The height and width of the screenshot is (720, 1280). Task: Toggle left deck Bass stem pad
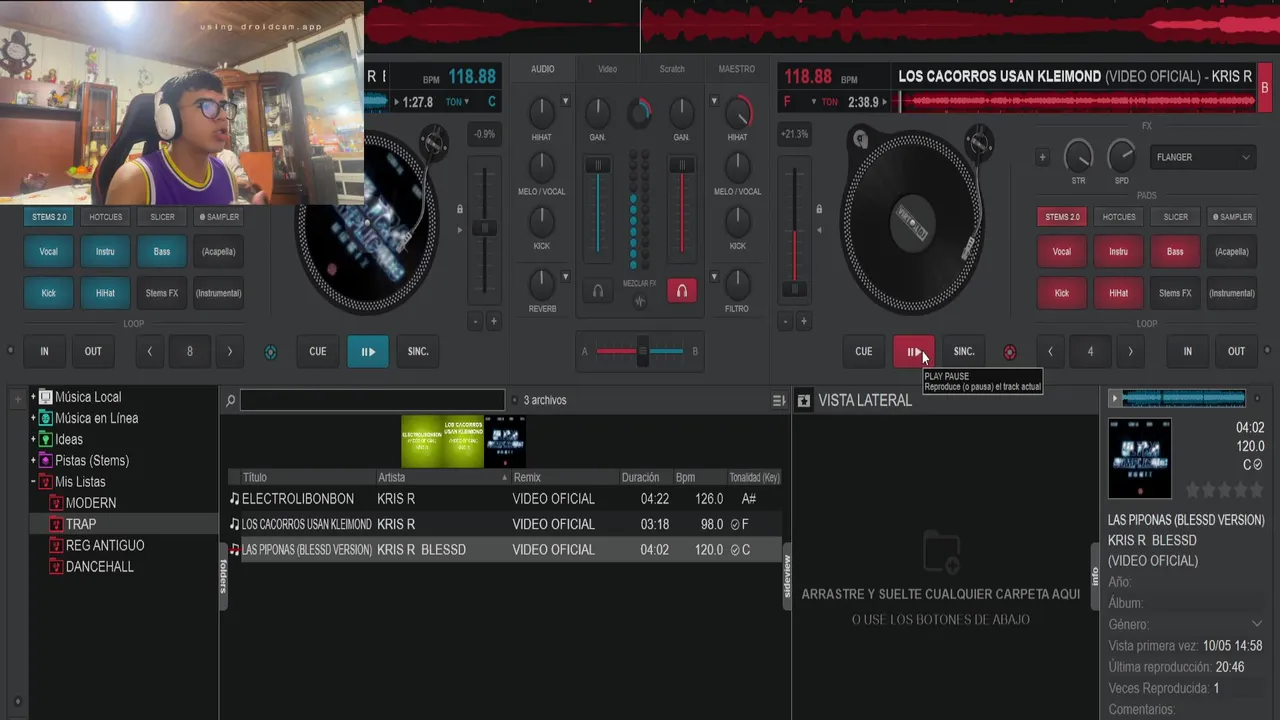coord(162,252)
